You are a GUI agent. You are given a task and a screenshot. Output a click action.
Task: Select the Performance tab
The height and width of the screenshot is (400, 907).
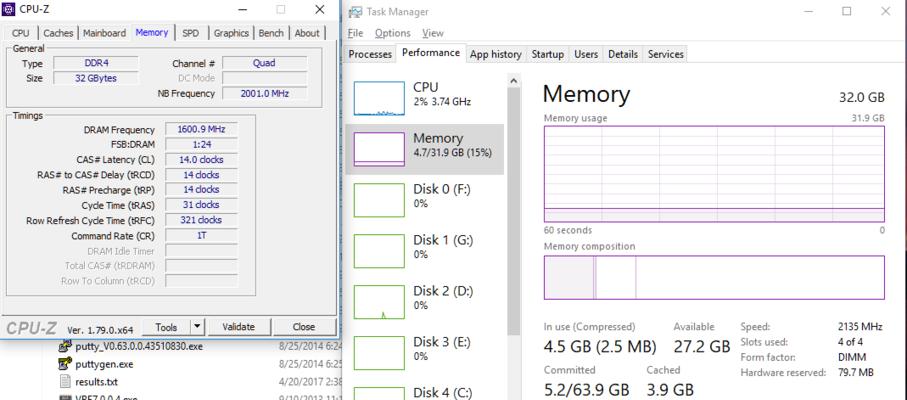point(431,53)
